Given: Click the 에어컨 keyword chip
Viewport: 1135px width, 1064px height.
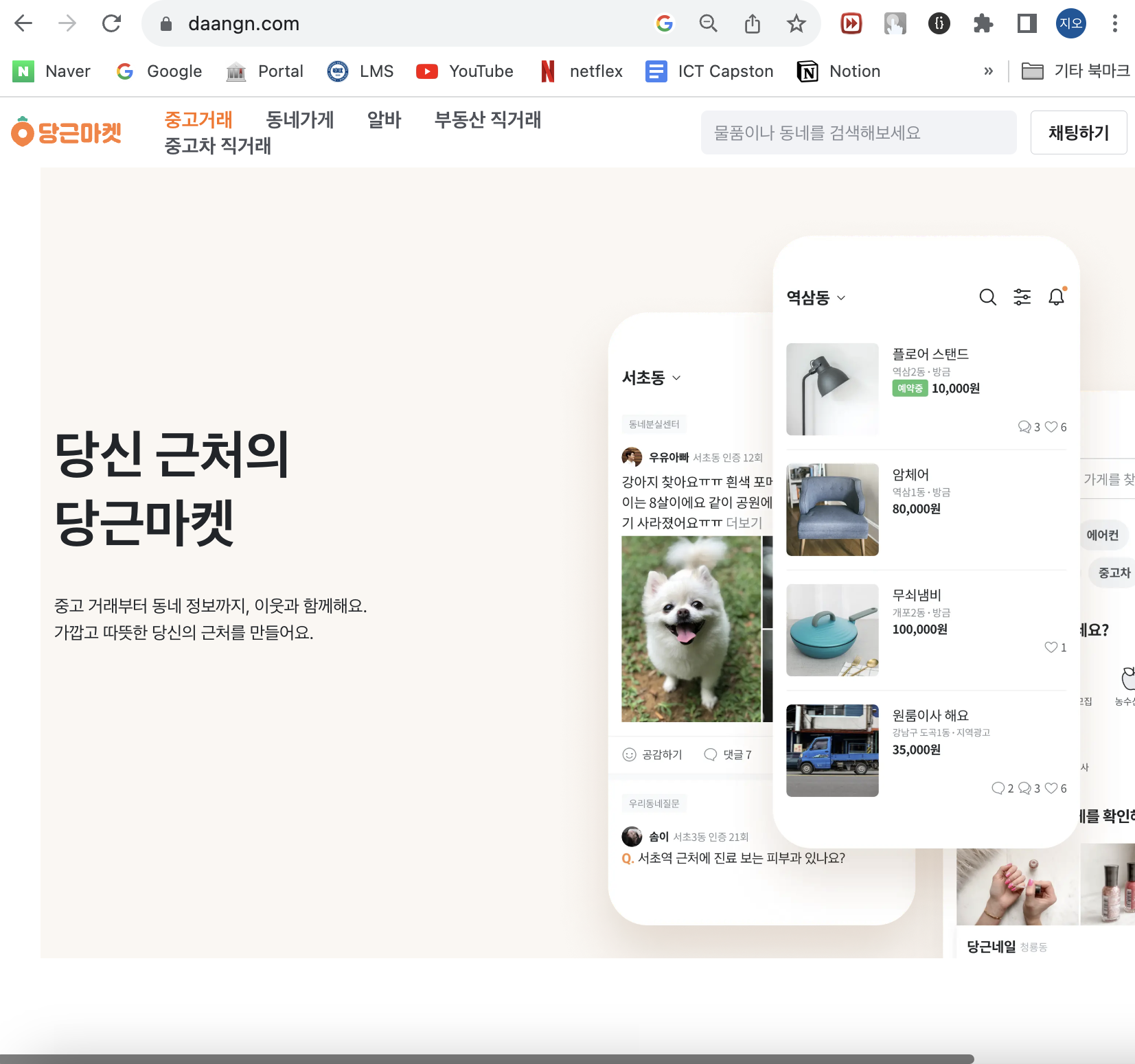Looking at the screenshot, I should (1103, 535).
